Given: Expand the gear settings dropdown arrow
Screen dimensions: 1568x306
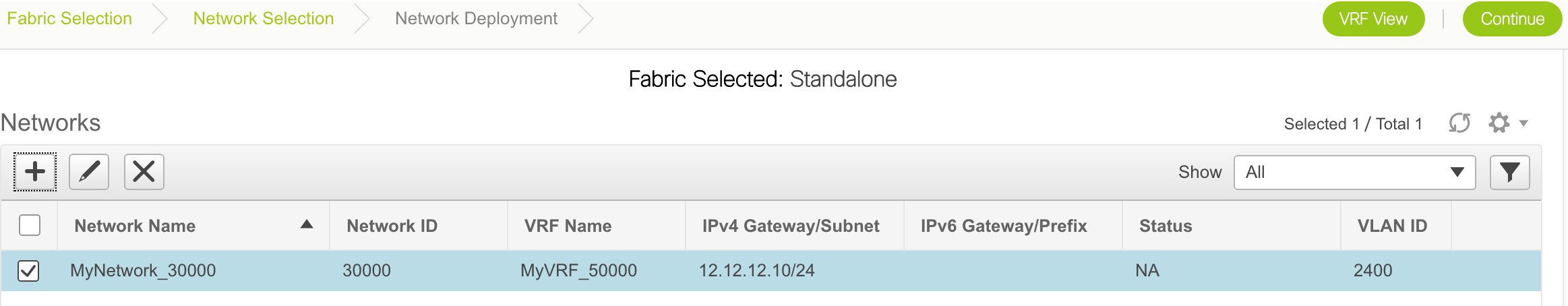Looking at the screenshot, I should tap(1523, 123).
